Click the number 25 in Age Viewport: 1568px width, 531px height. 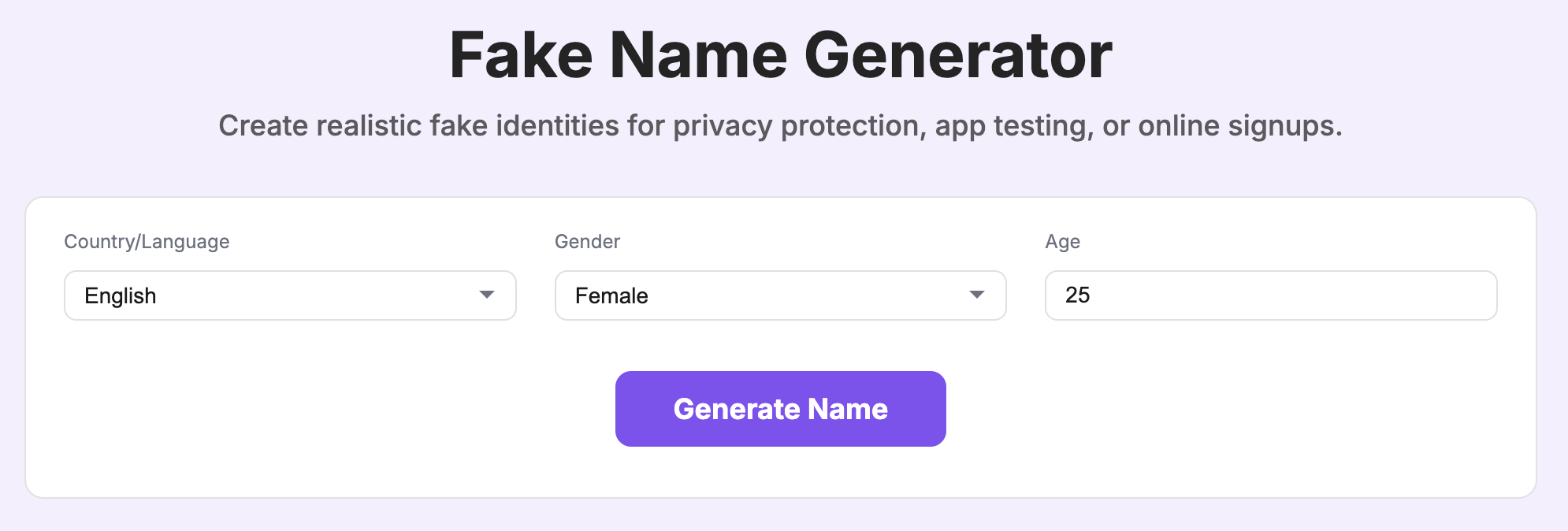coord(1077,295)
